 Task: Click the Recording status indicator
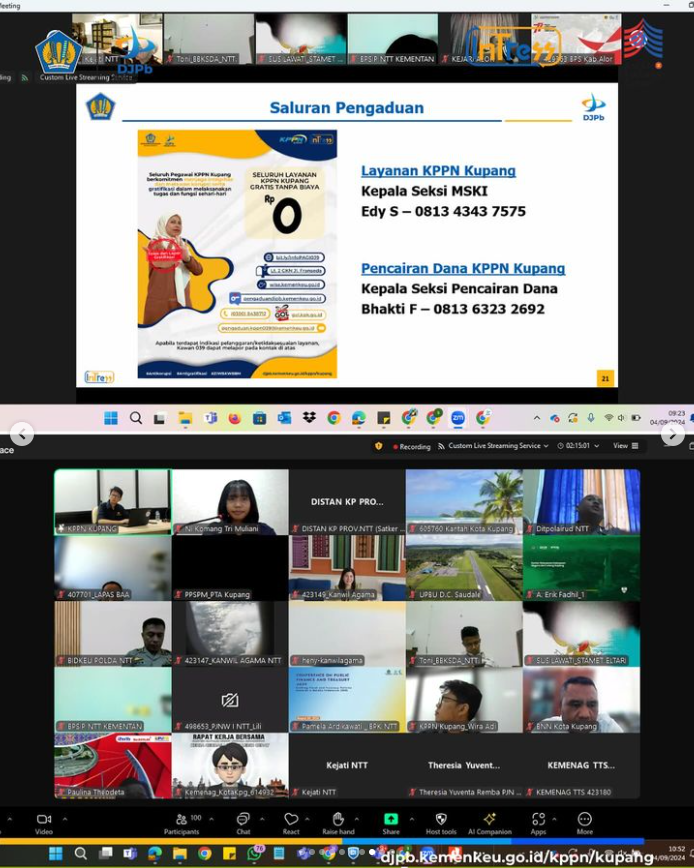(x=412, y=446)
